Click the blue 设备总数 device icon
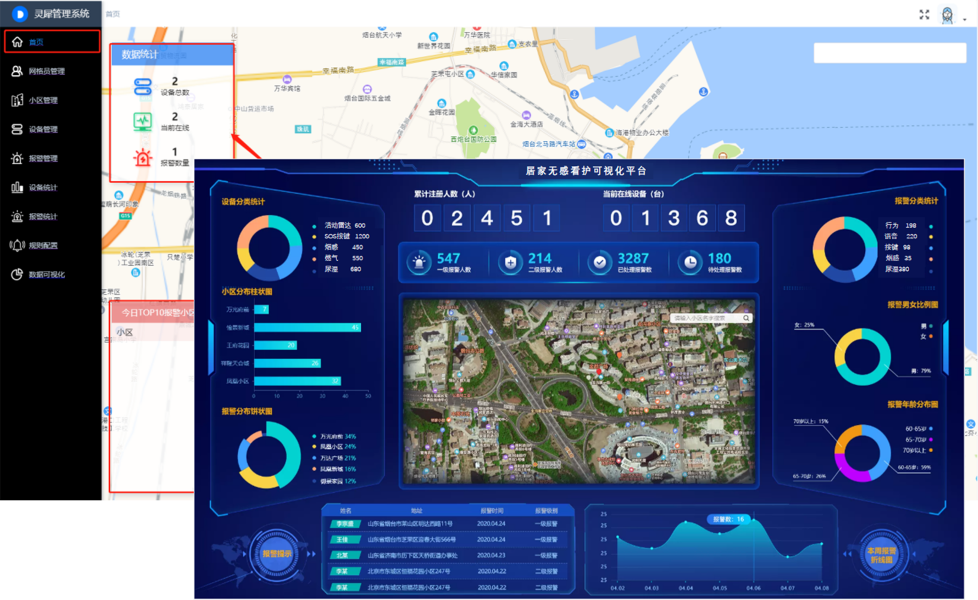The image size is (978, 600). [x=142, y=87]
